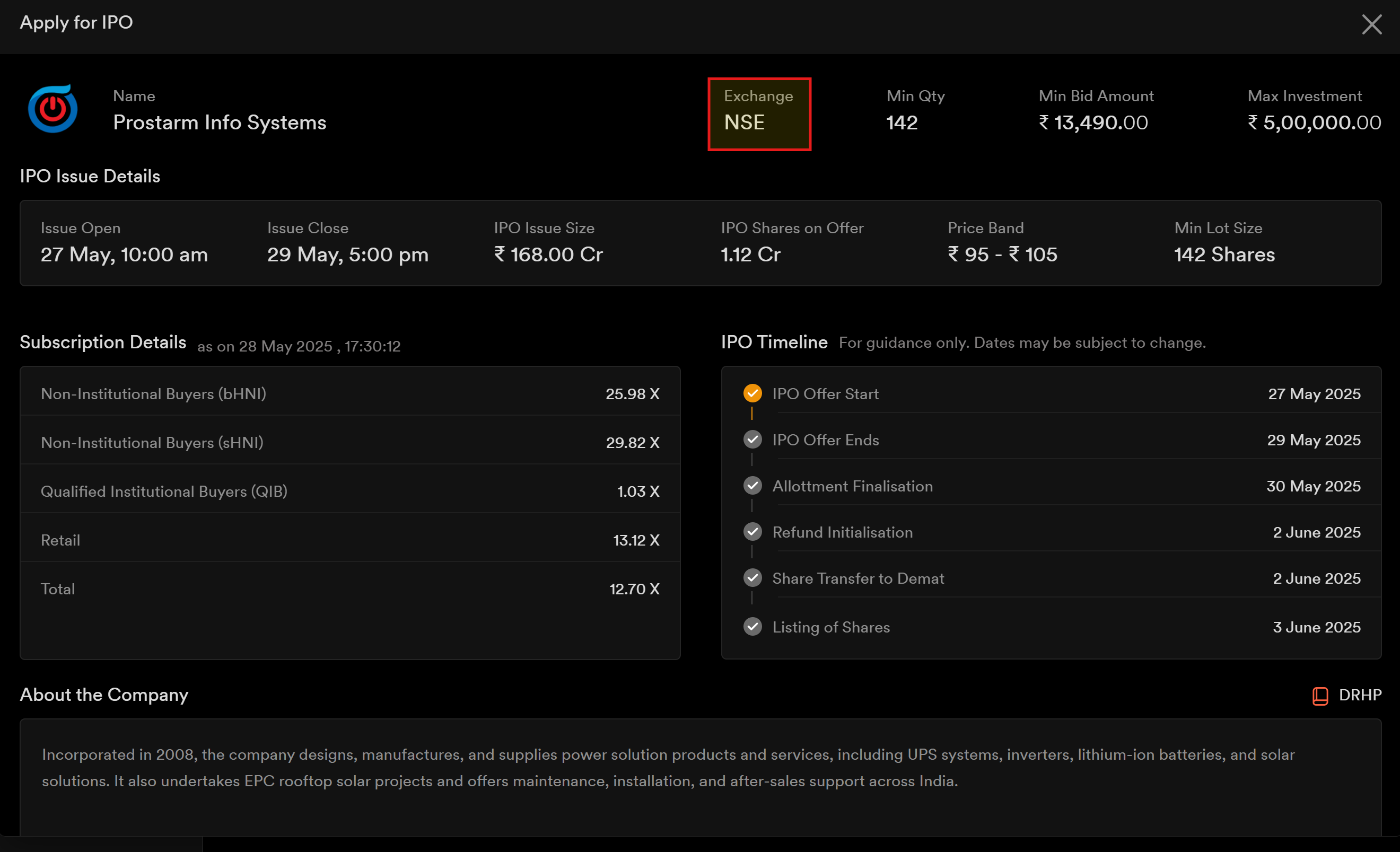The width and height of the screenshot is (1400, 852).
Task: Click Min Lot Size 142 Shares
Action: (1224, 254)
